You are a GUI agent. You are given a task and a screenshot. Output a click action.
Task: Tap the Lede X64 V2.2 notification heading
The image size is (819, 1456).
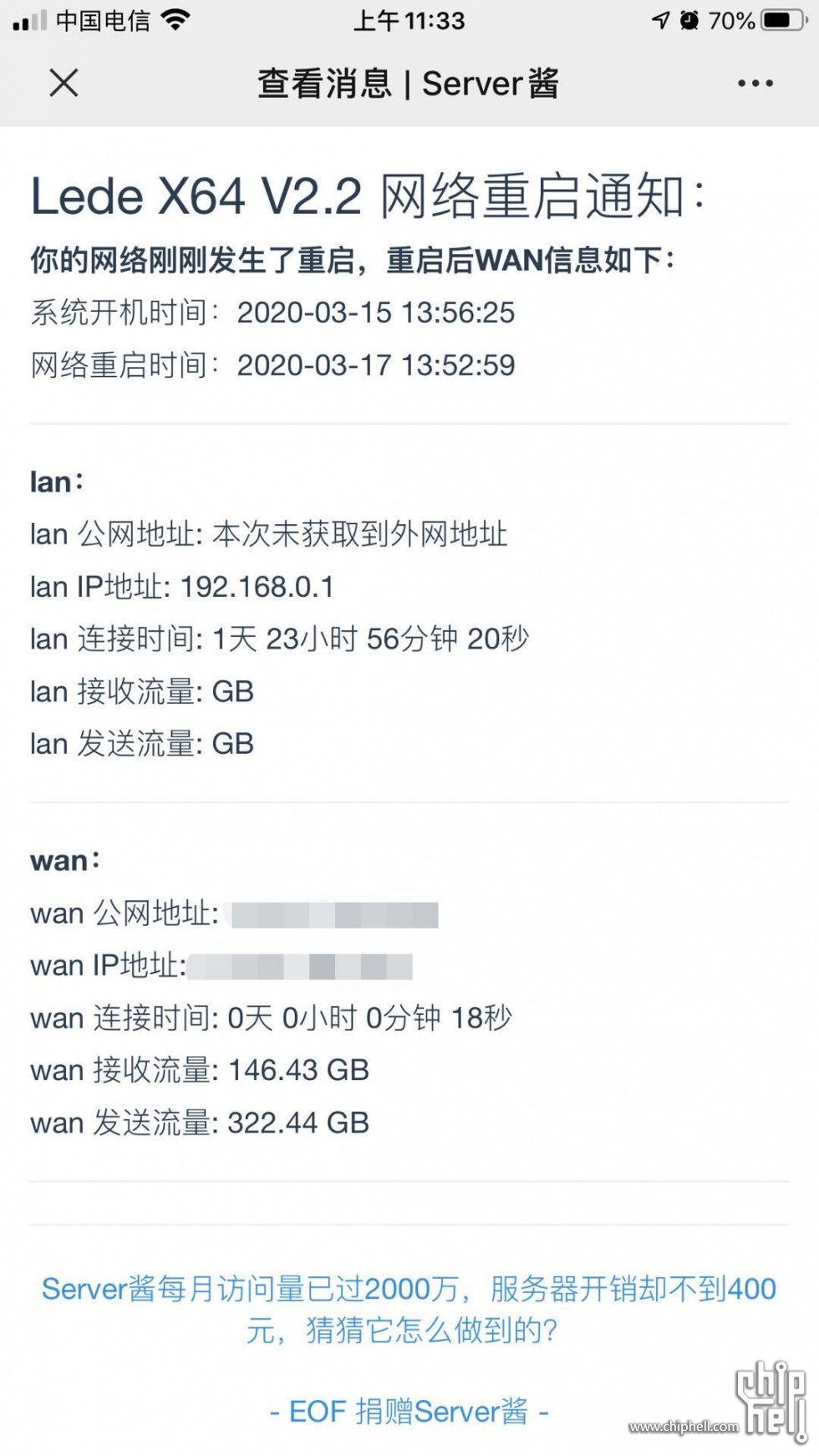pyautogui.click(x=368, y=196)
